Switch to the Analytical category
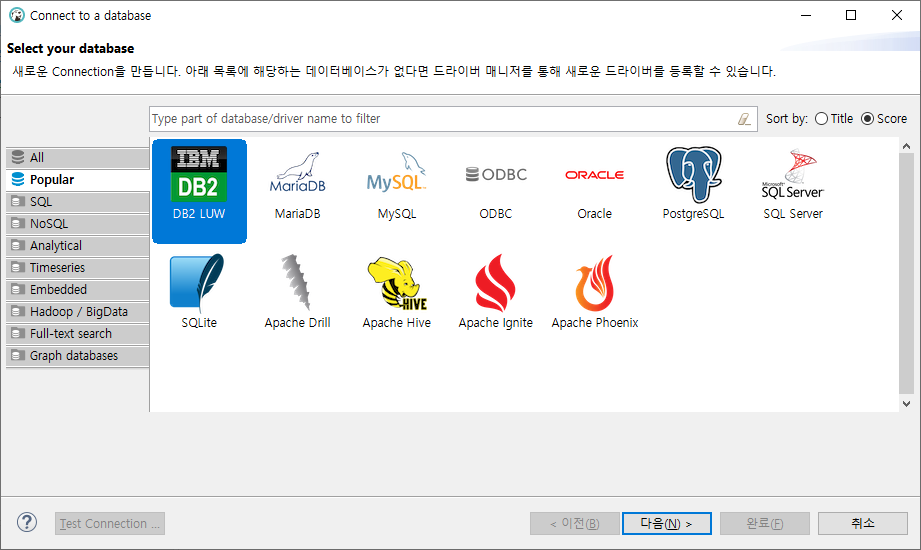The image size is (921, 550). tap(78, 246)
